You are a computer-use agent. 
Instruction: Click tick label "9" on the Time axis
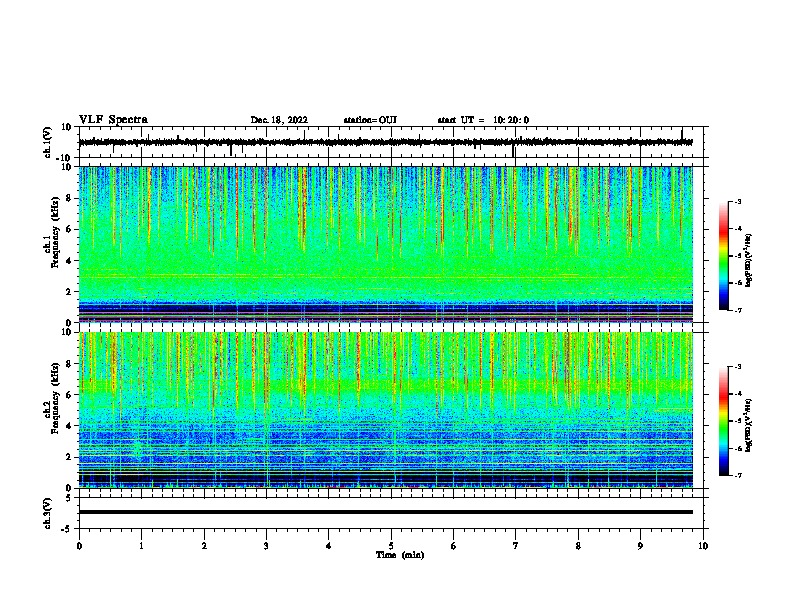click(640, 546)
